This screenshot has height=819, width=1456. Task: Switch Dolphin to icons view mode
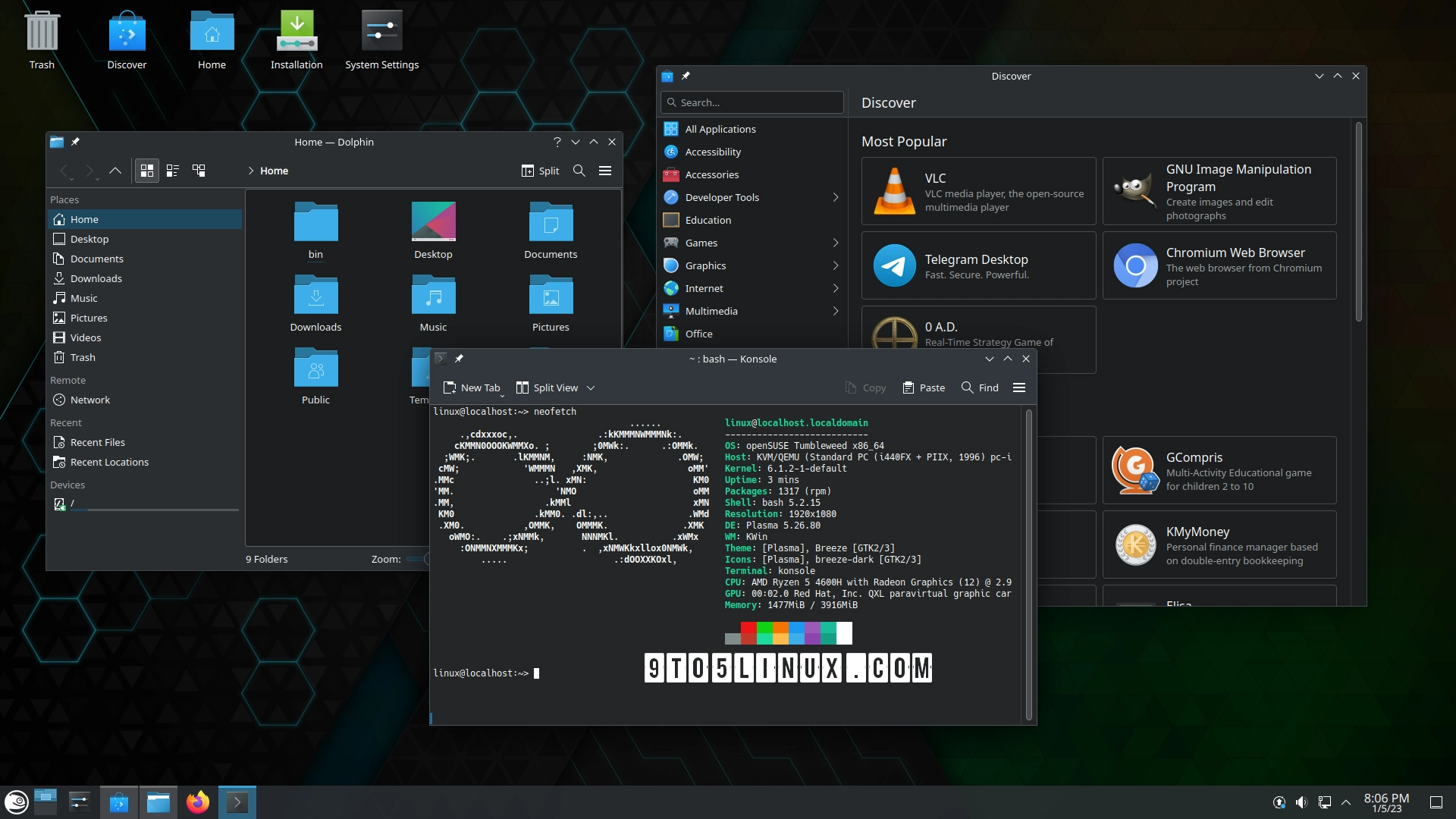(x=147, y=171)
